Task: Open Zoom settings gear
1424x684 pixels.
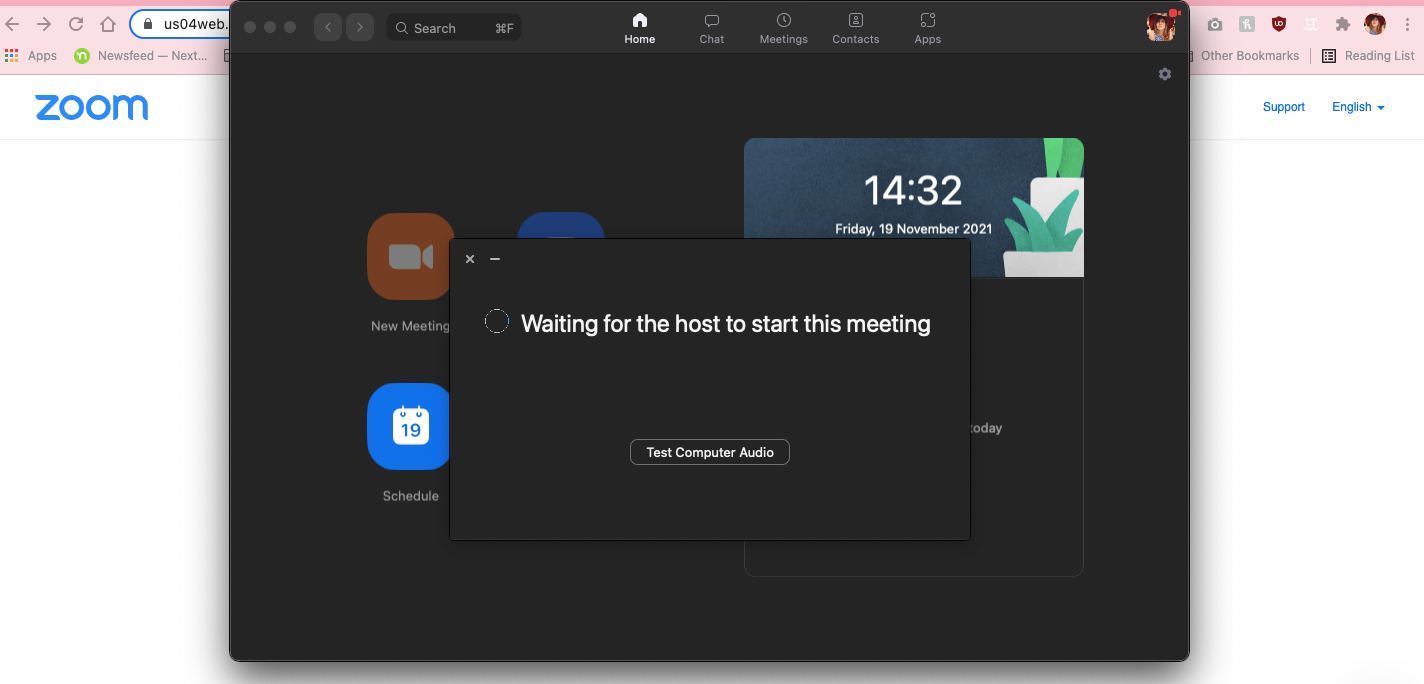Action: pyautogui.click(x=1165, y=74)
